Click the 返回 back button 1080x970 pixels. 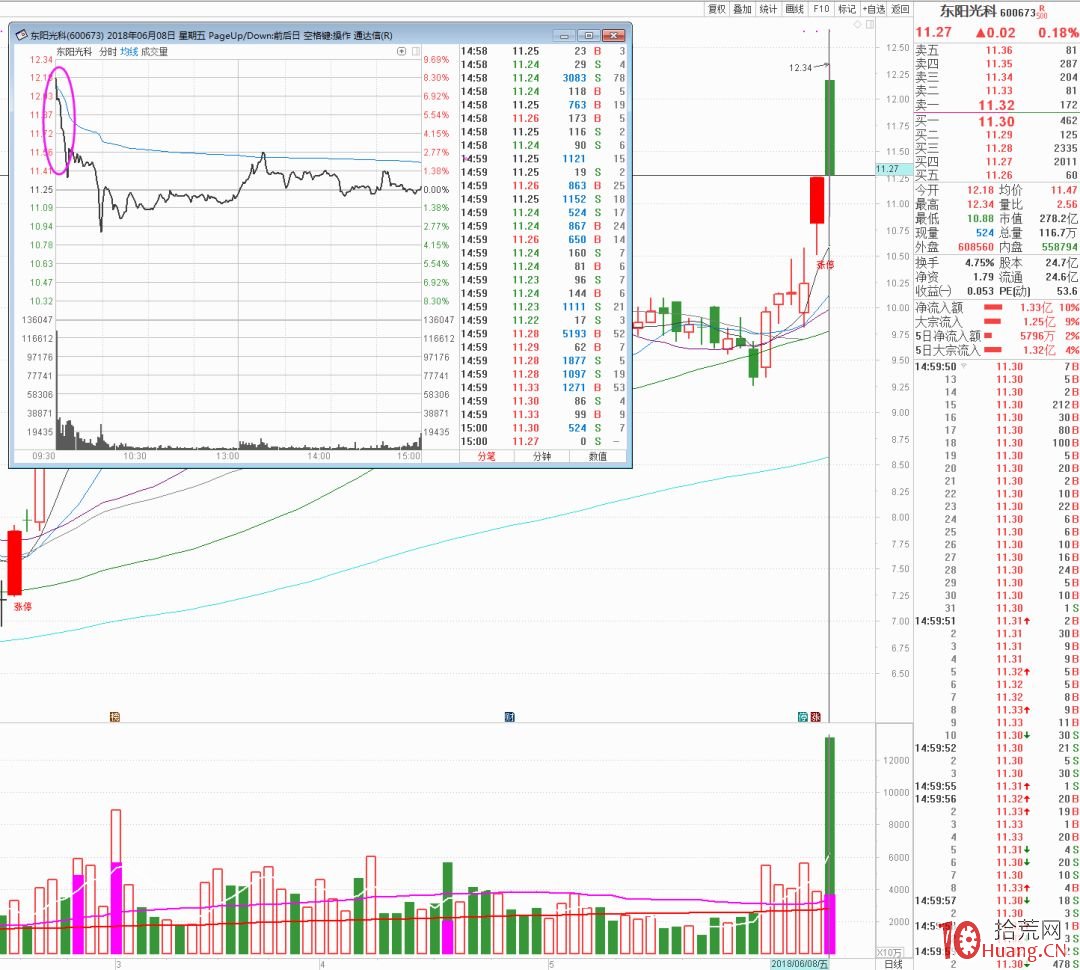coord(900,9)
